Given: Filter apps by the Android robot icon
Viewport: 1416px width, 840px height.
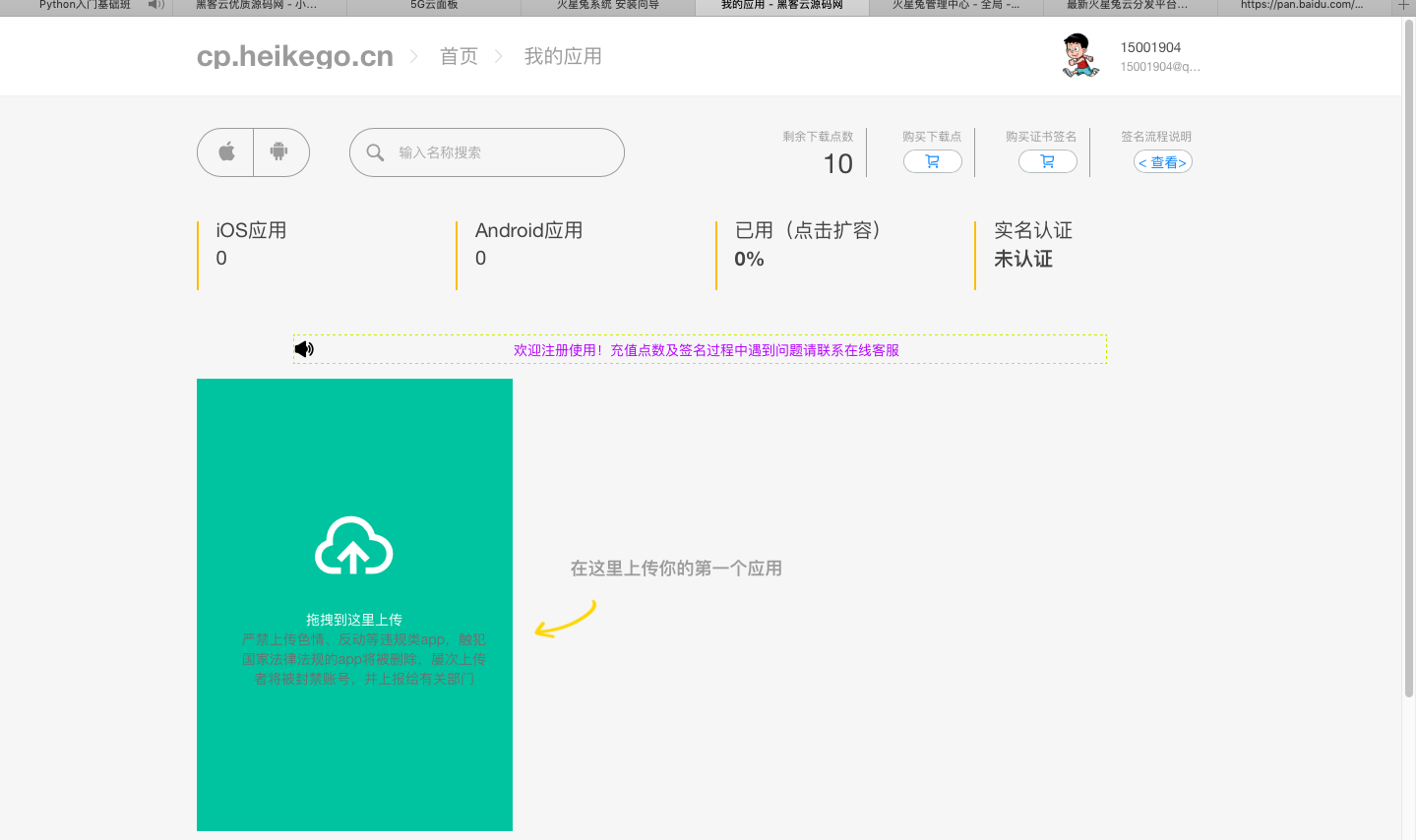Looking at the screenshot, I should [279, 152].
